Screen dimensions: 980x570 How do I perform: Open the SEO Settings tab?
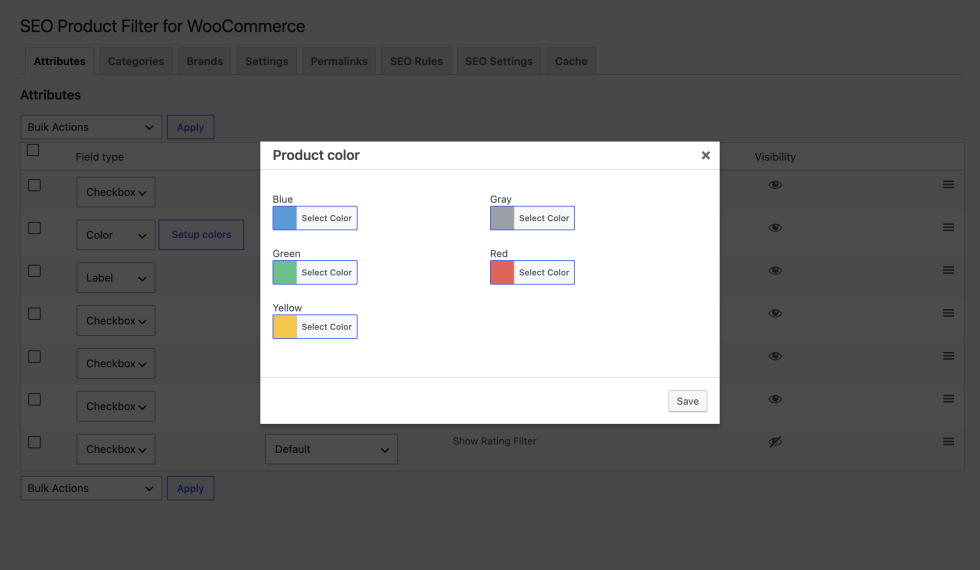click(x=499, y=61)
